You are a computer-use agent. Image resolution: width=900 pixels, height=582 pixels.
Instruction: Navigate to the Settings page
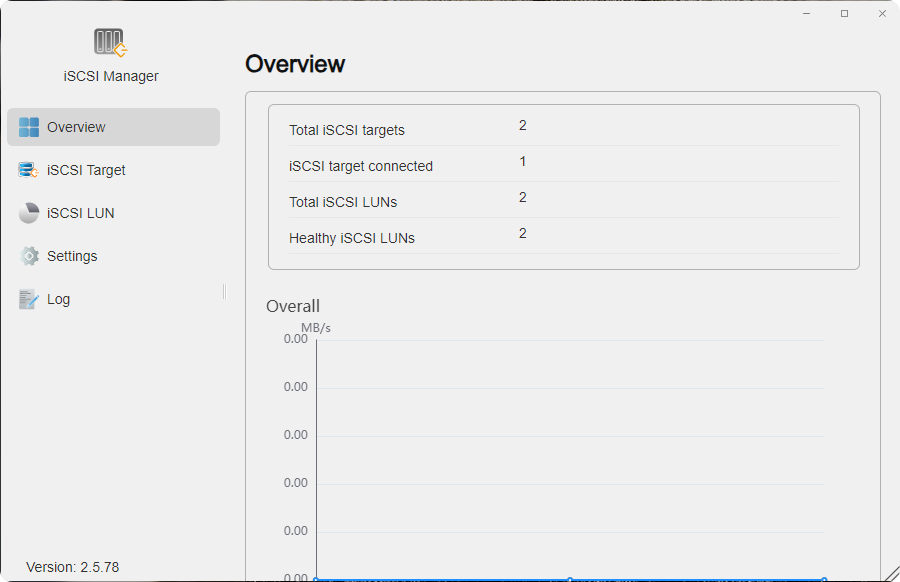tap(71, 256)
